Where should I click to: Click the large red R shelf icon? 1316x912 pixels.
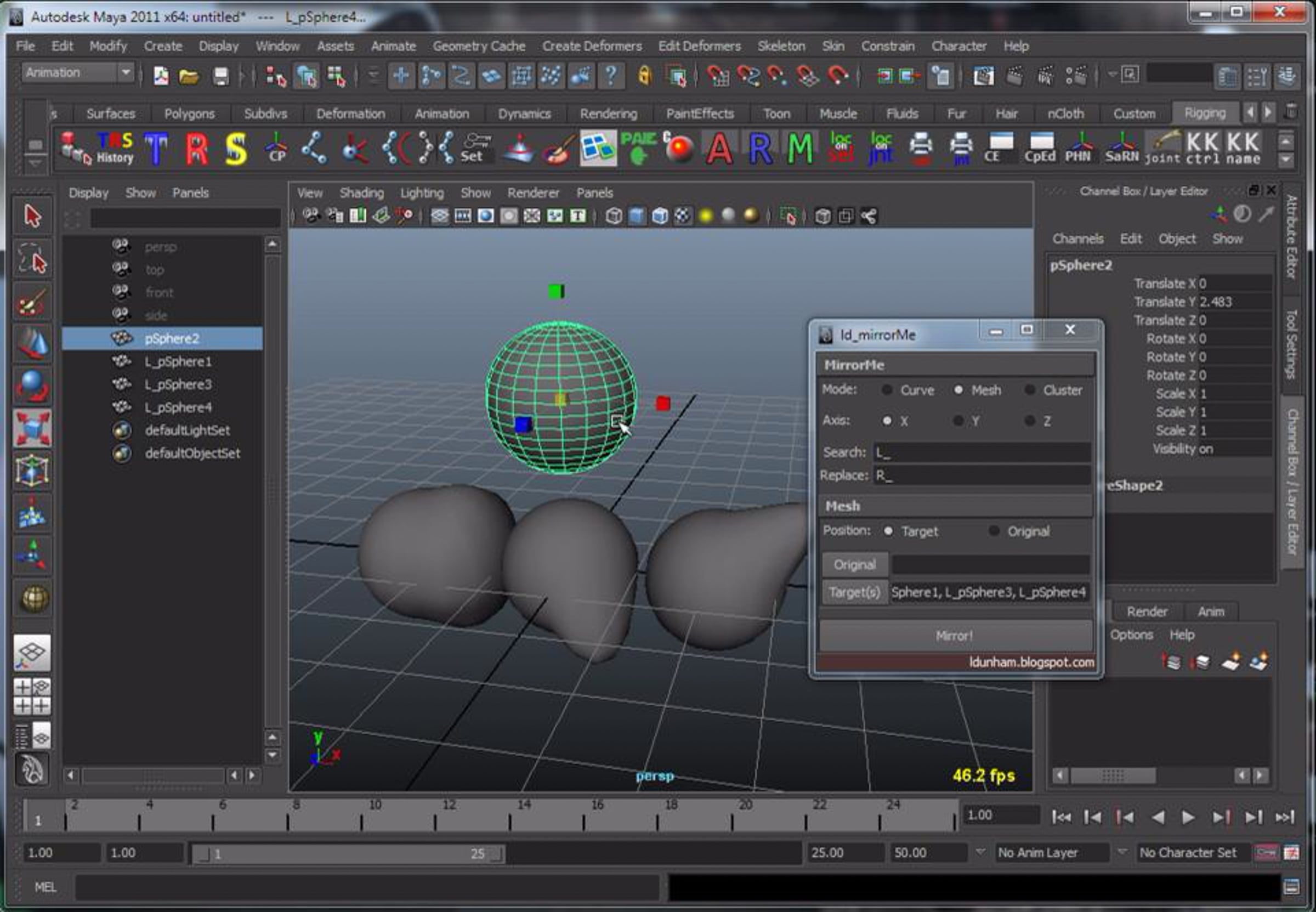coord(196,149)
